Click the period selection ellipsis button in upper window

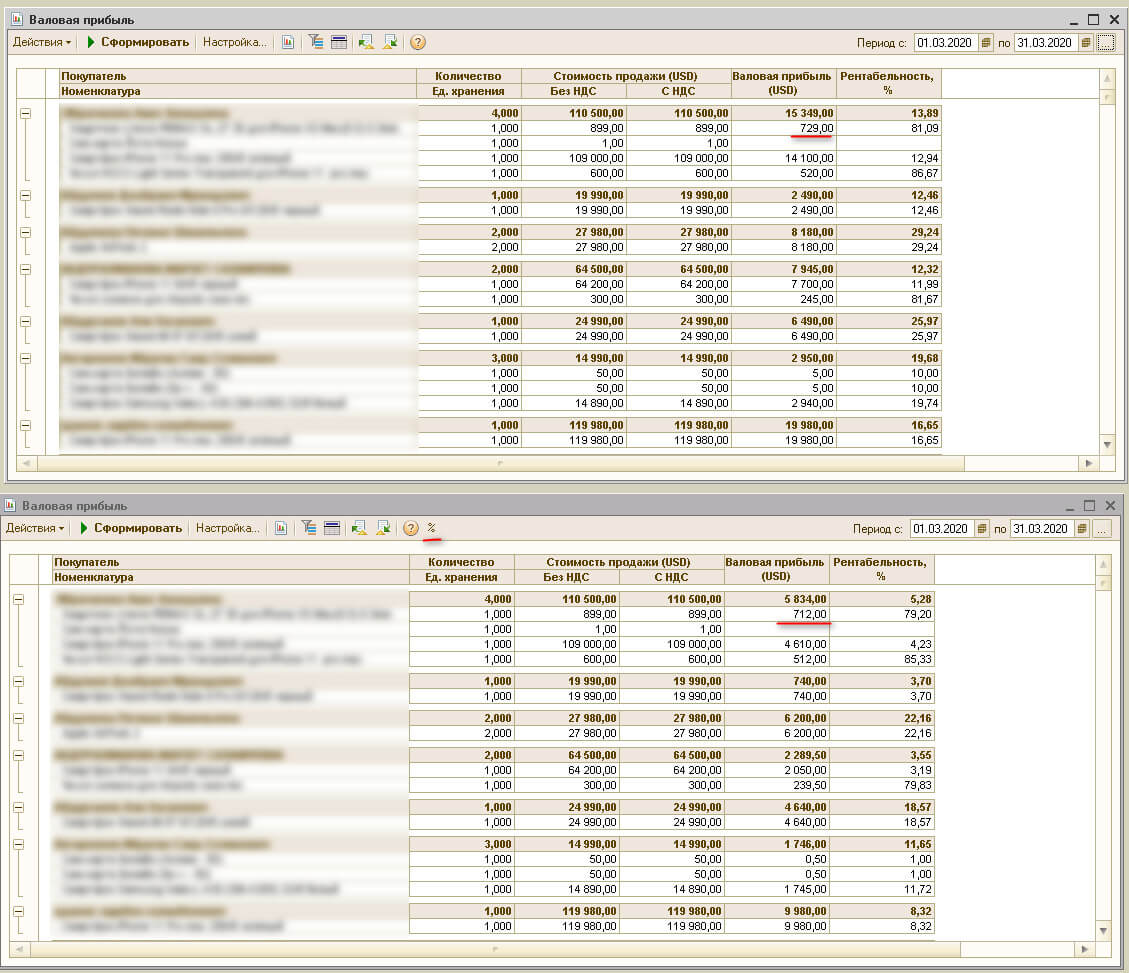(x=1105, y=43)
